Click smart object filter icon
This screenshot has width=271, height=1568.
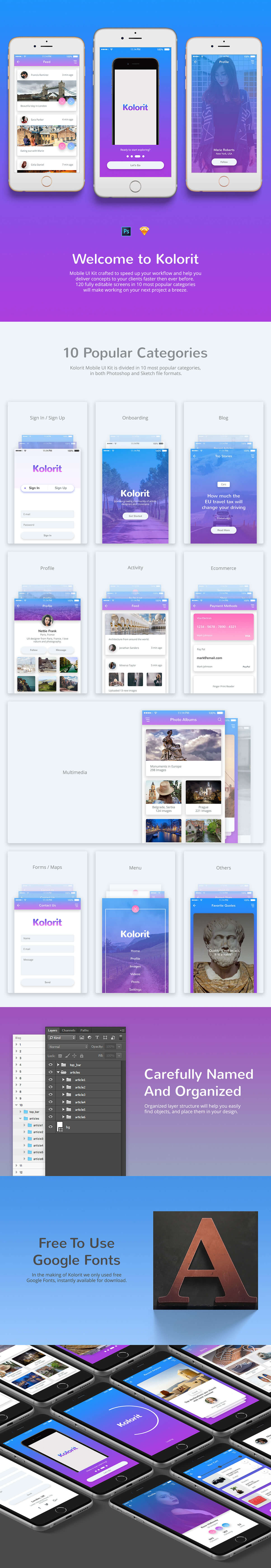(x=113, y=1037)
